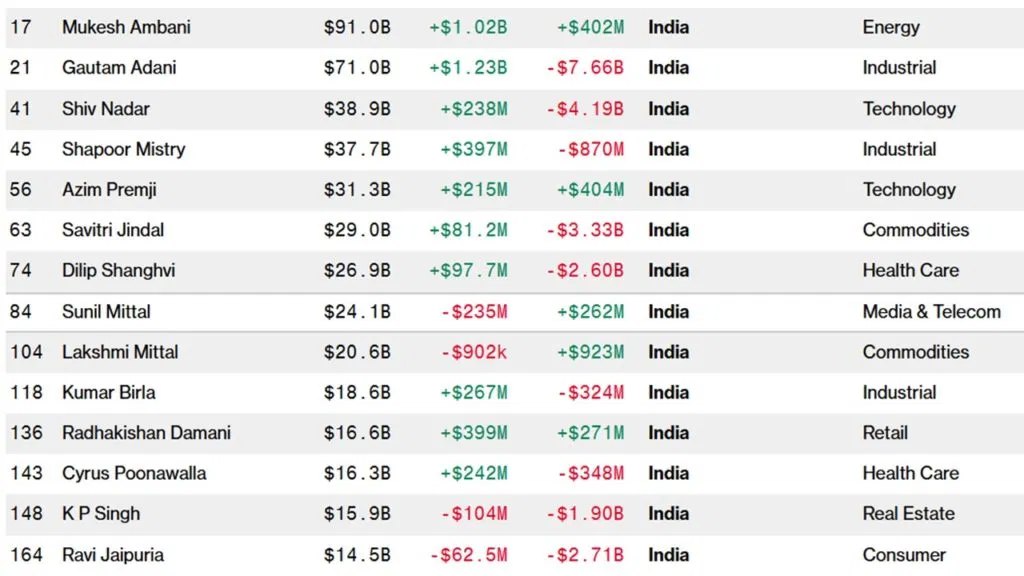Select rank number 104
This screenshot has width=1024, height=576.
pyautogui.click(x=26, y=352)
